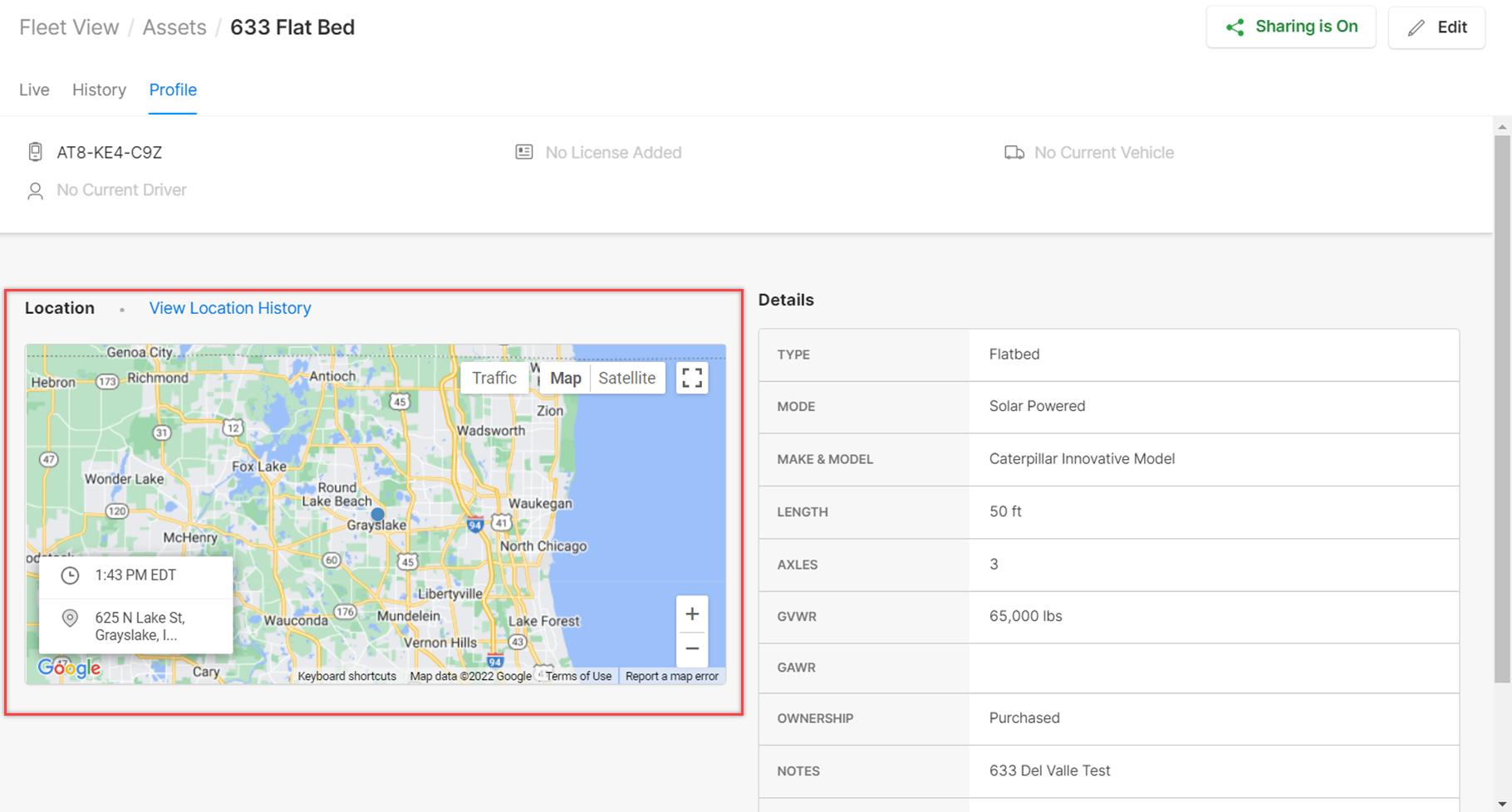Click the page scrollbar up arrow
This screenshot has width=1512, height=812.
coord(1502,127)
